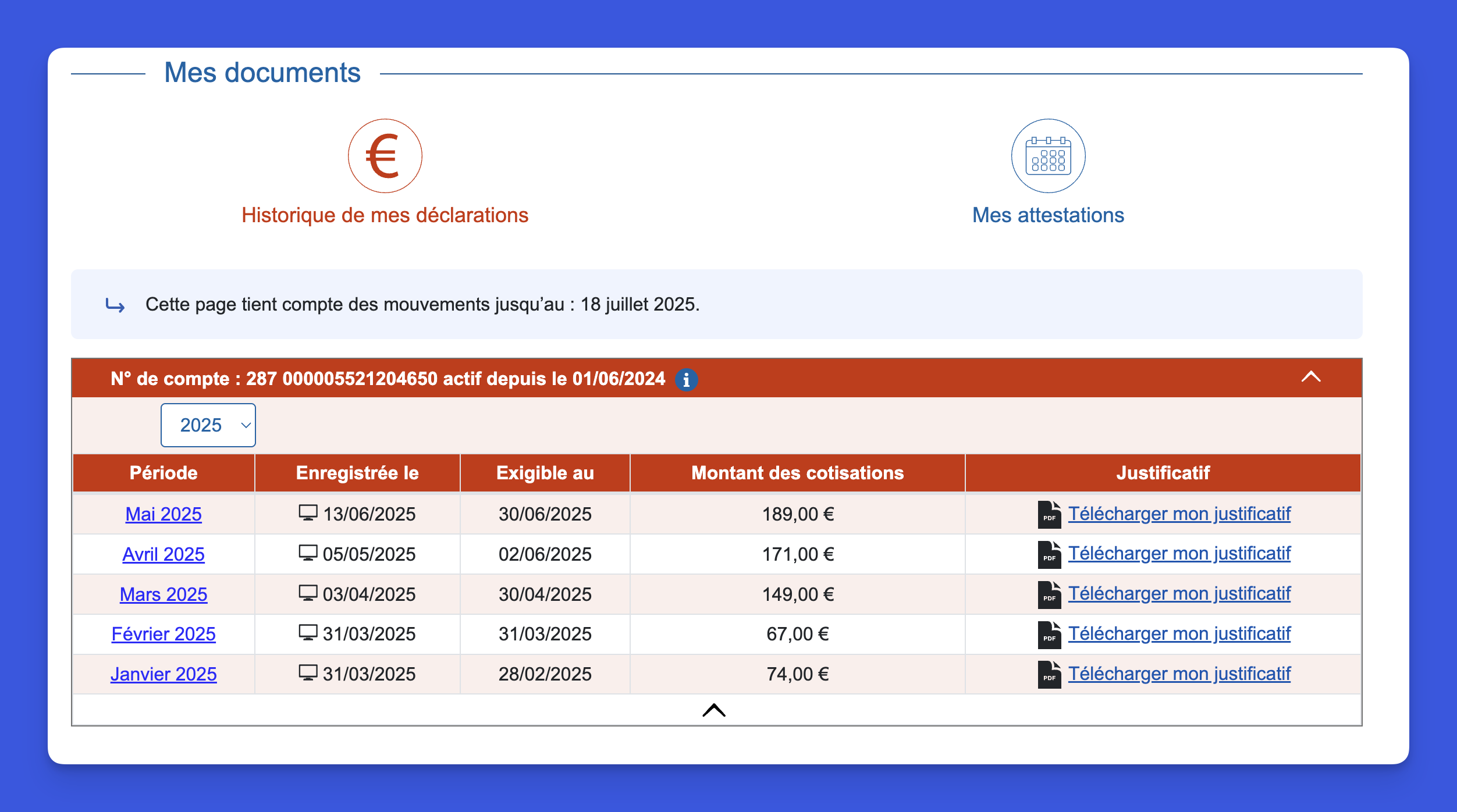Click the monitor icon in the Février 2025 row
This screenshot has height=812, width=1457.
(308, 632)
